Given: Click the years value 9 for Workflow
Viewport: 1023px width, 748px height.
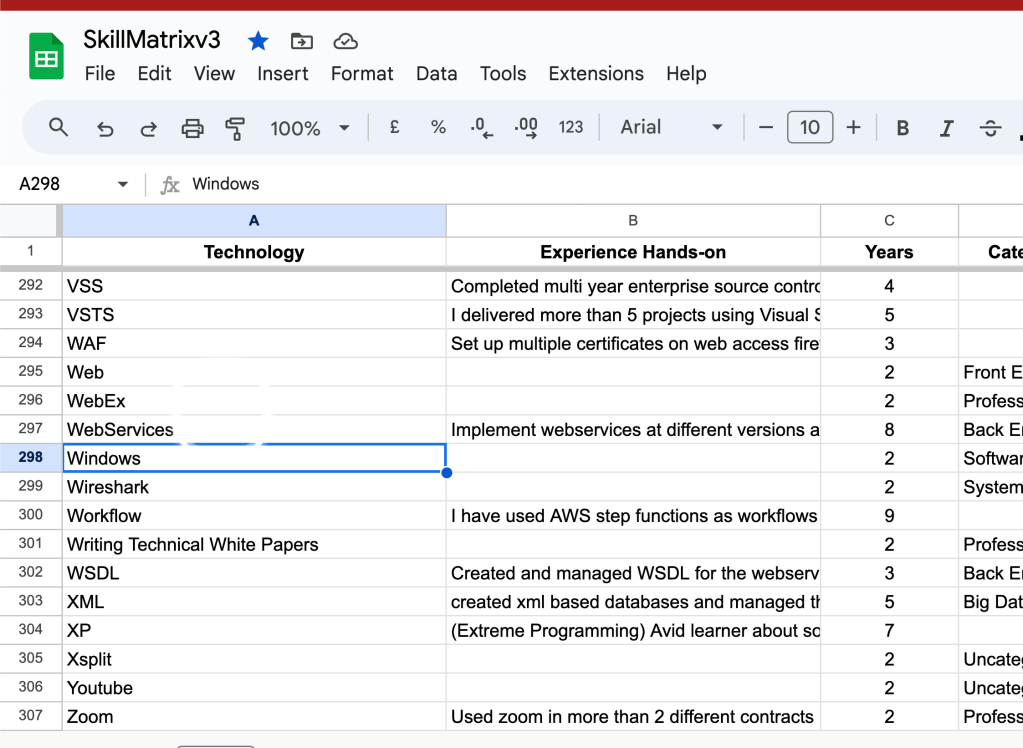Looking at the screenshot, I should [x=889, y=516].
